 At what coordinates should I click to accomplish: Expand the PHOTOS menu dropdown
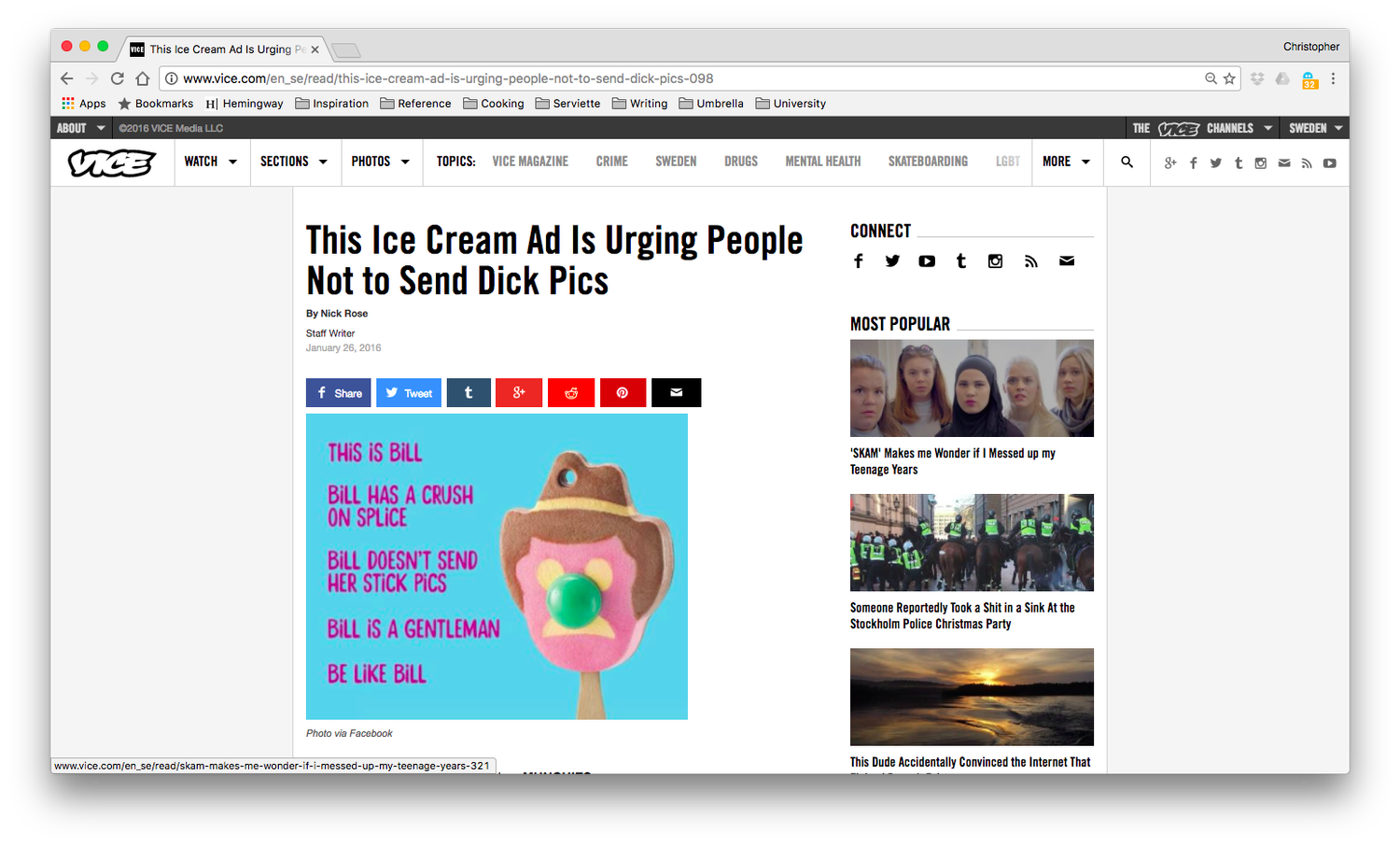click(x=381, y=162)
